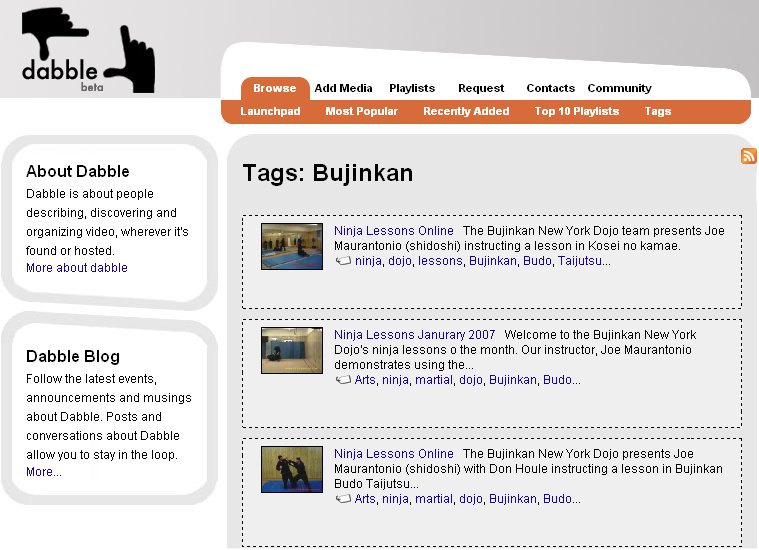This screenshot has height=550, width=759.
Task: Open the Add Media tab
Action: 343,88
